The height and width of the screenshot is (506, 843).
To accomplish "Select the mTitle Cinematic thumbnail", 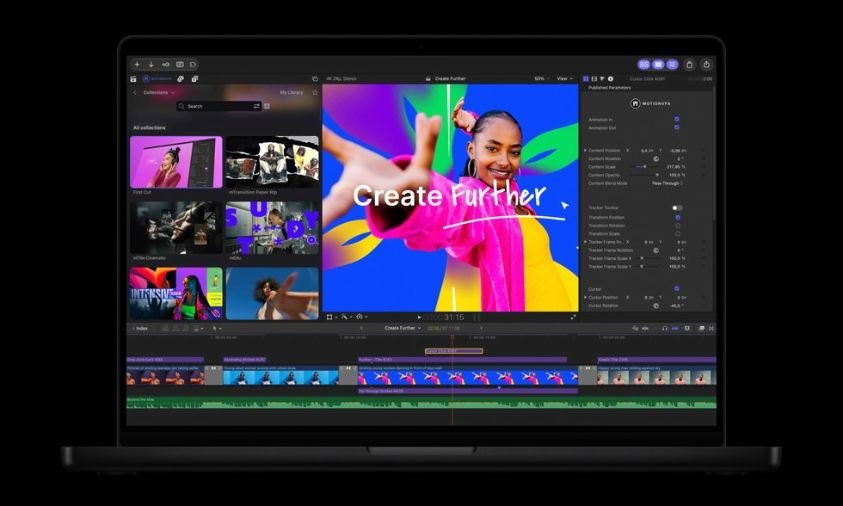I will click(x=176, y=227).
